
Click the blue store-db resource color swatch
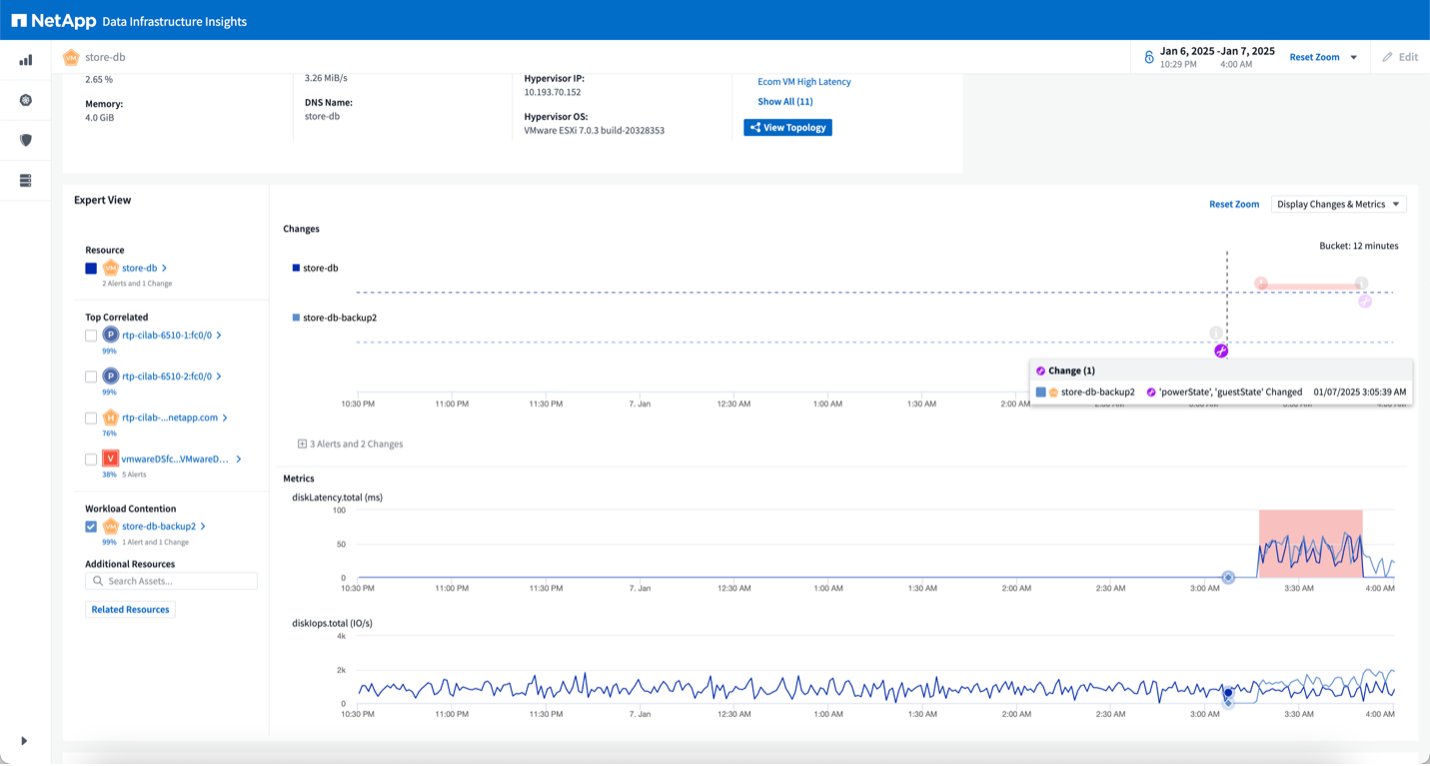91,268
